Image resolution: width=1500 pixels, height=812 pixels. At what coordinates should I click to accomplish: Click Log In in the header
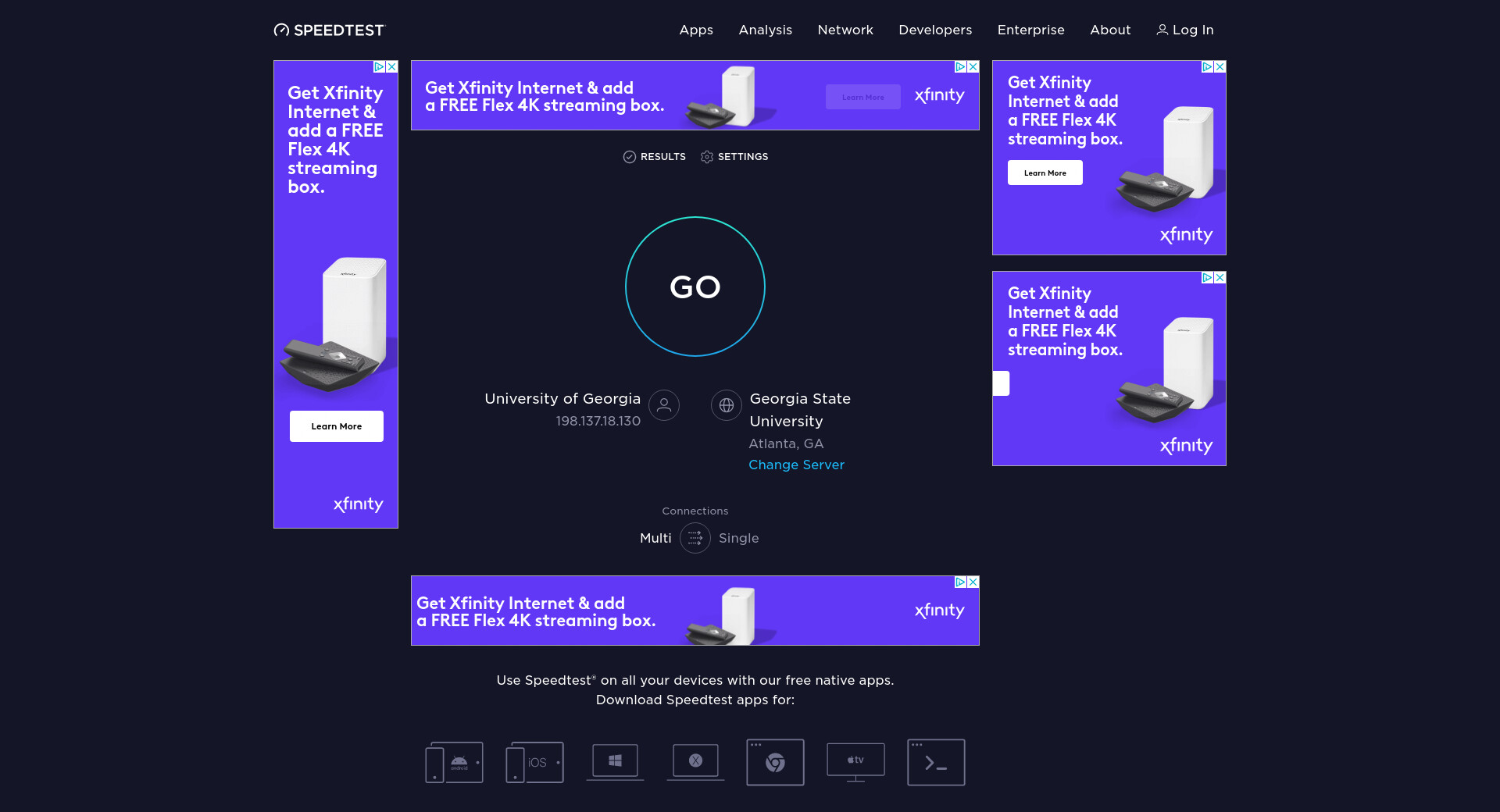pyautogui.click(x=1185, y=30)
